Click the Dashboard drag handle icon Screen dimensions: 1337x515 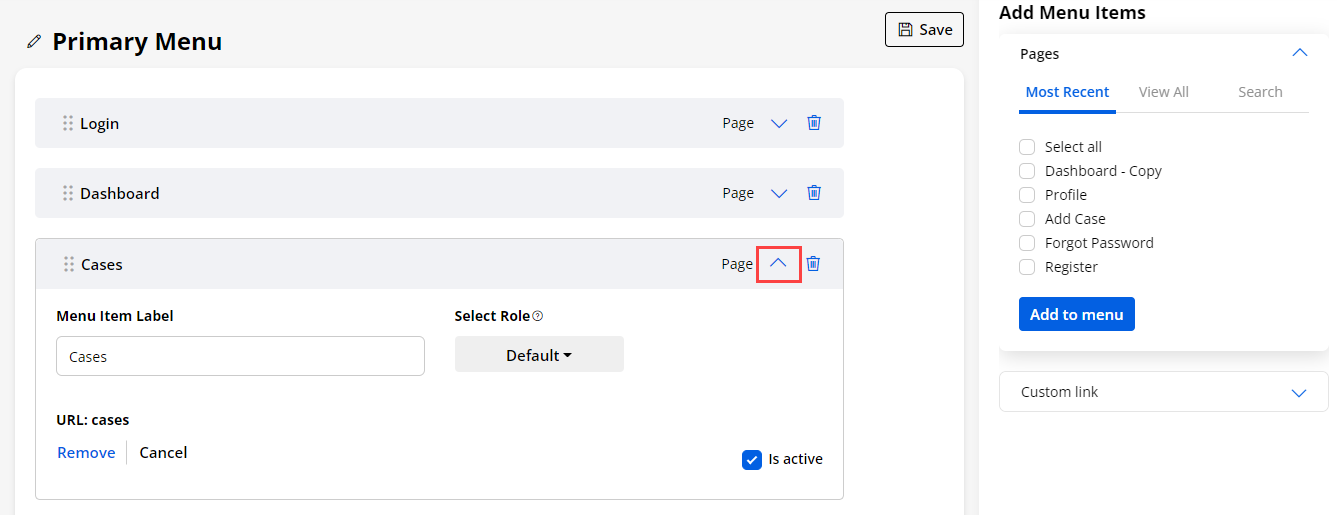click(x=68, y=193)
